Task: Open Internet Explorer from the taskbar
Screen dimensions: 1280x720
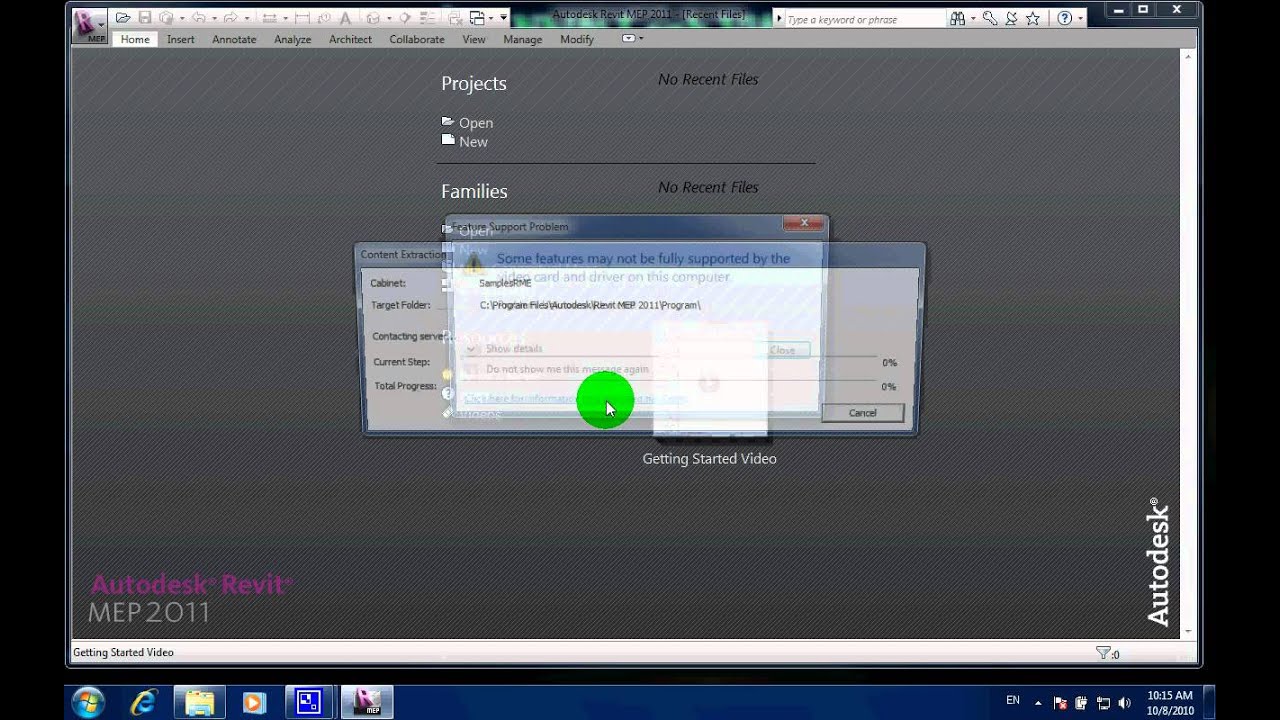Action: coord(143,702)
